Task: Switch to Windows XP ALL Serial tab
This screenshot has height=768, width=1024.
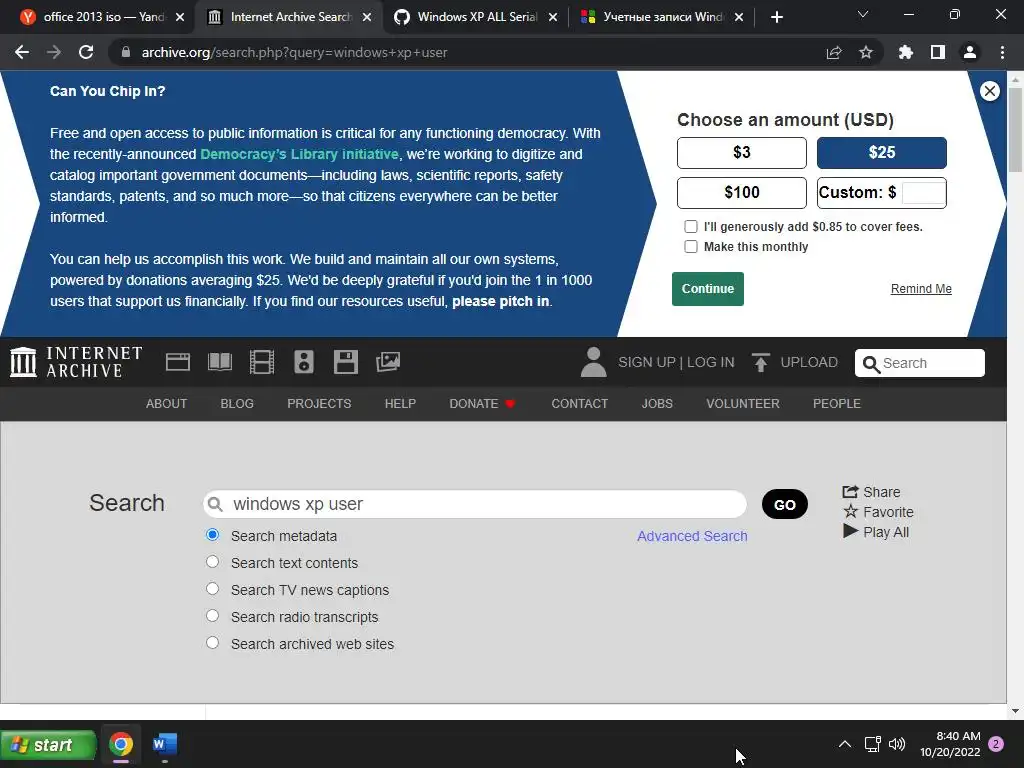Action: click(475, 17)
